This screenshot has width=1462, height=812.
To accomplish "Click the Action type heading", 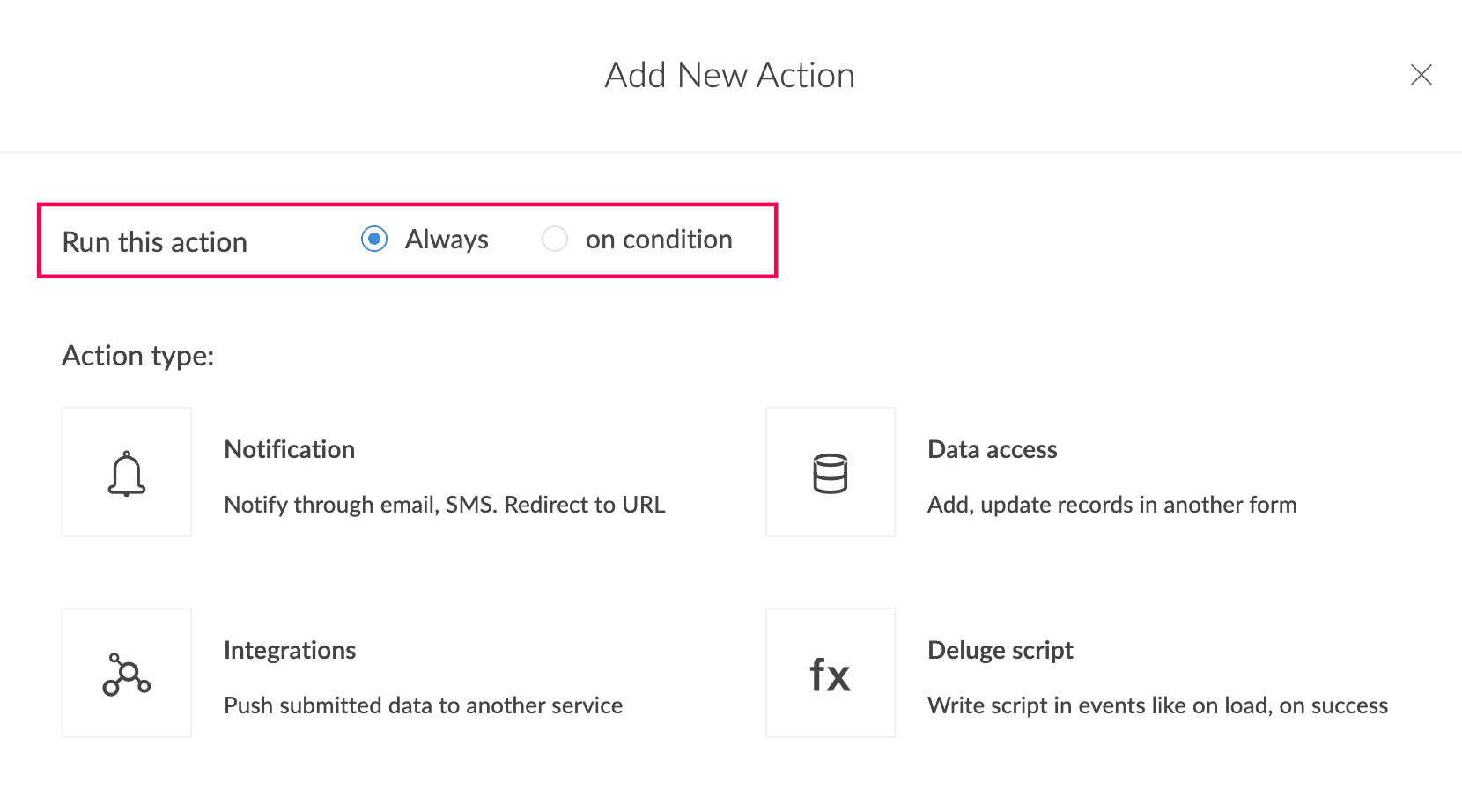I will click(138, 356).
